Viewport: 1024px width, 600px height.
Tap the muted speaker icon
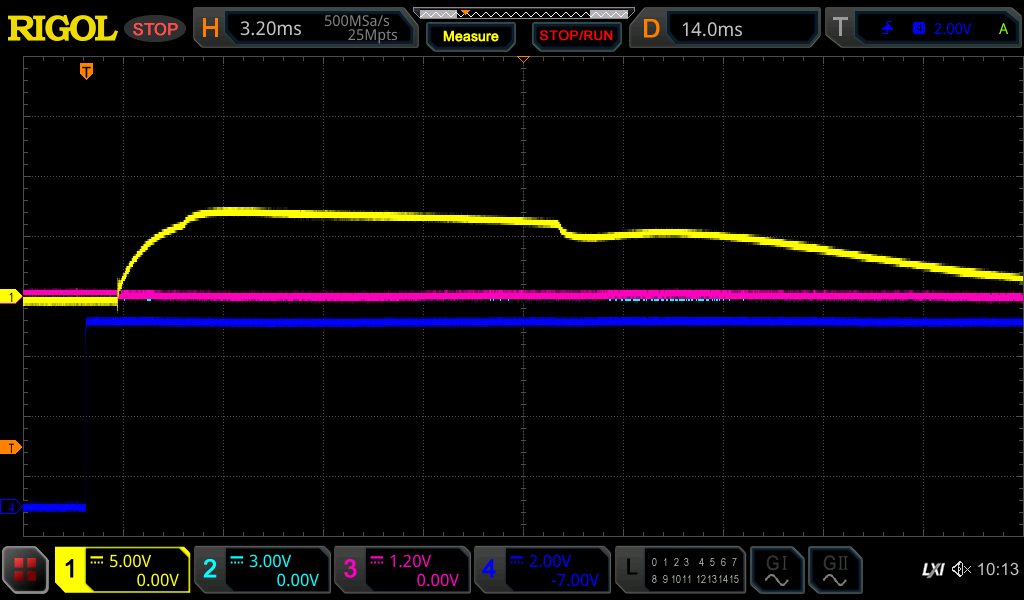pos(962,570)
